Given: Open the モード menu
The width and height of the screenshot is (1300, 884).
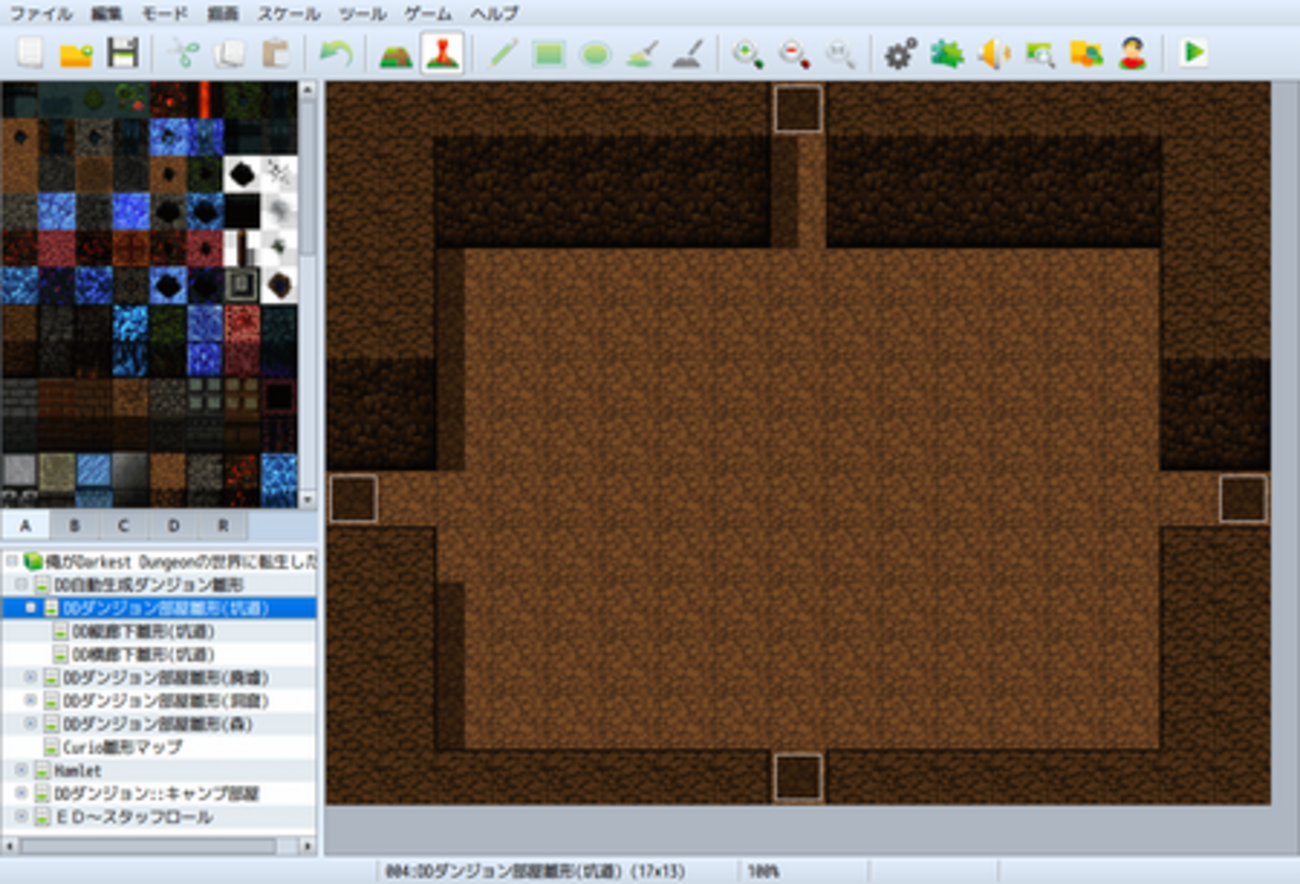Looking at the screenshot, I should coord(164,14).
